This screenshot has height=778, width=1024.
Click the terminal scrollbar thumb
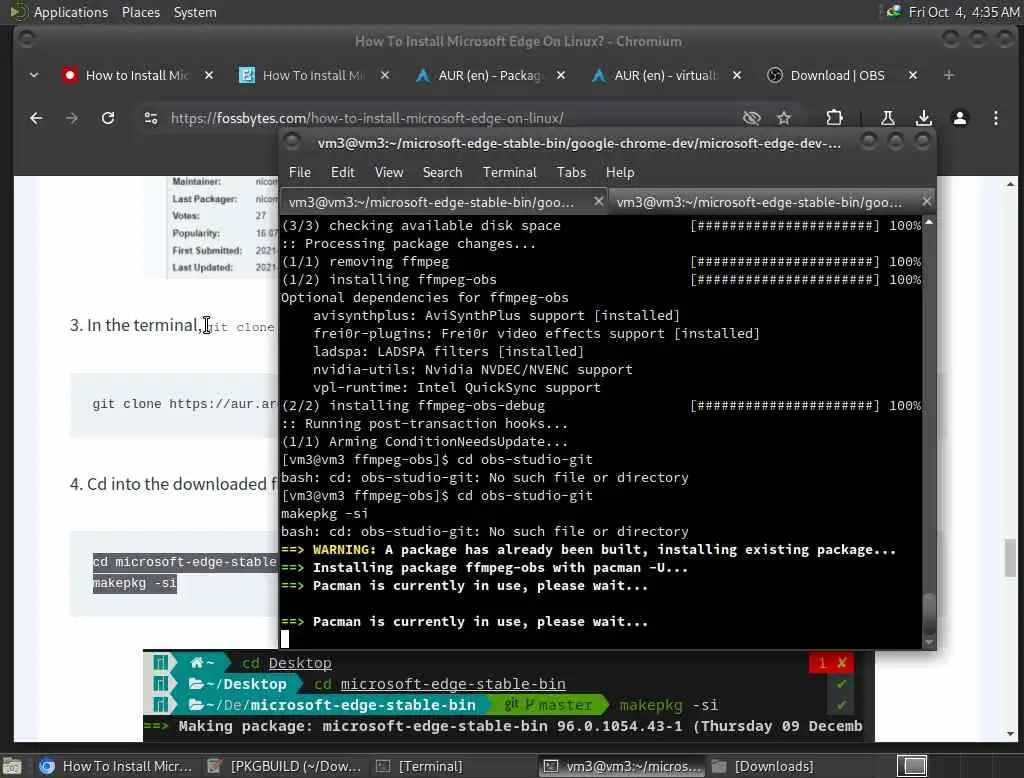point(929,613)
